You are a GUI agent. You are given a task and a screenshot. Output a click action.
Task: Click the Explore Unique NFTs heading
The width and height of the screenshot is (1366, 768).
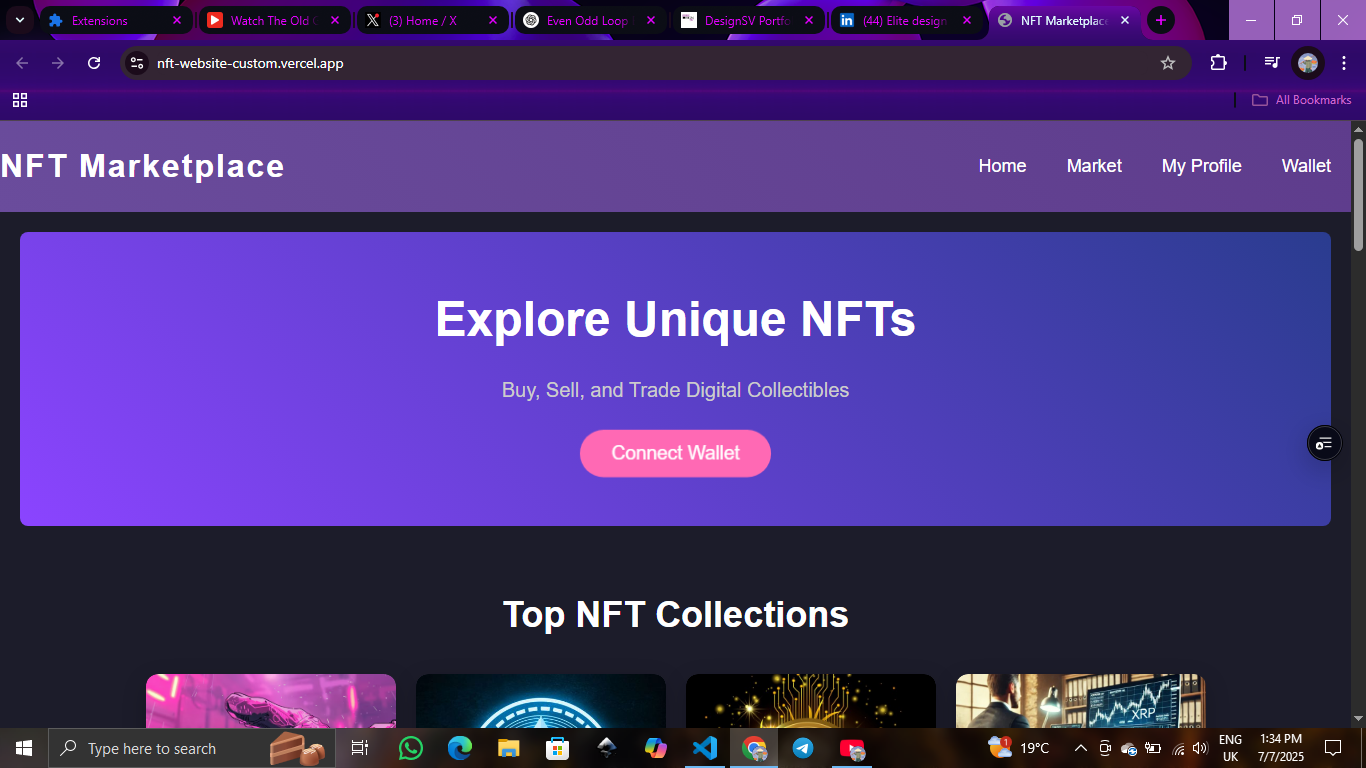675,319
